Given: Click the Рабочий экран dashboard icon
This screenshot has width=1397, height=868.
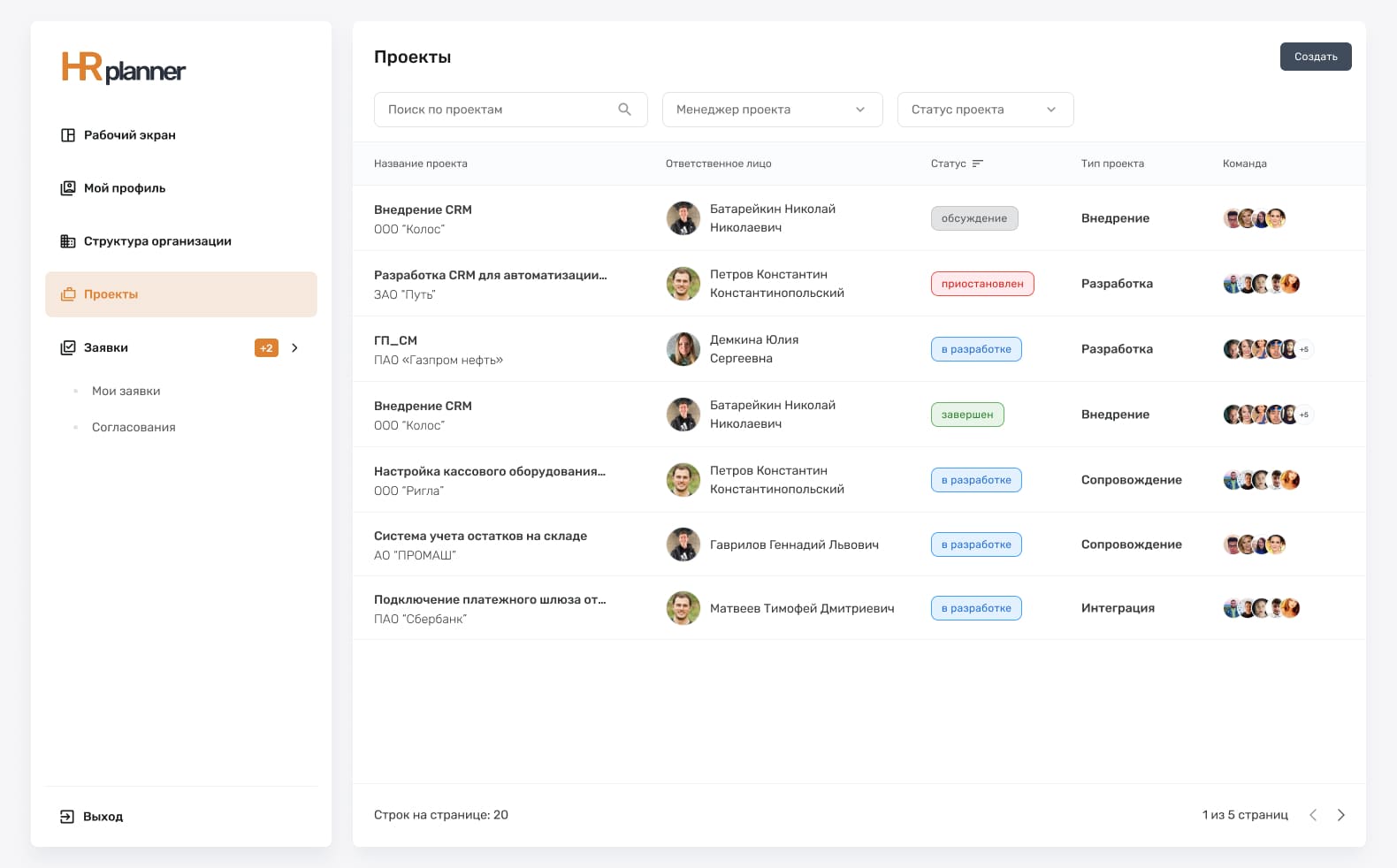Looking at the screenshot, I should pos(68,135).
